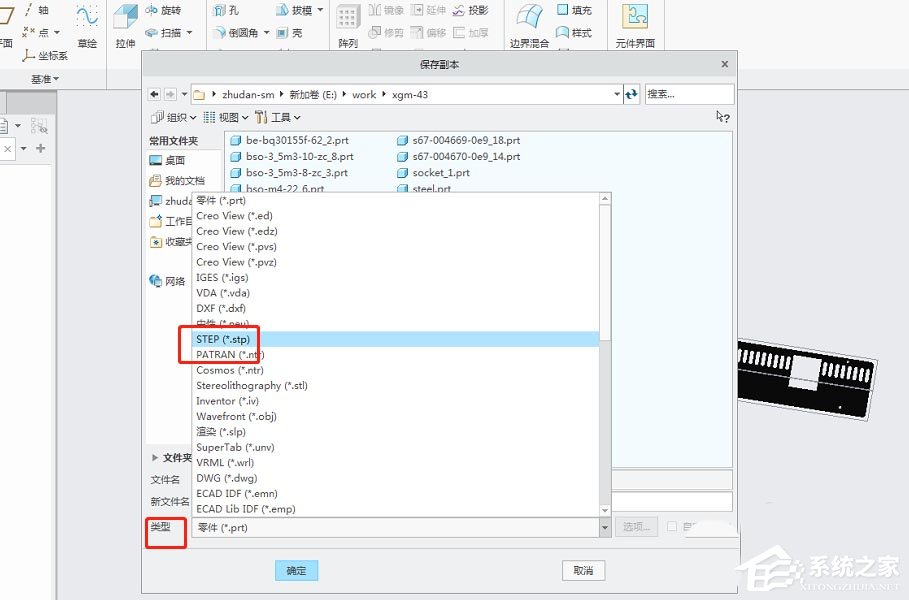Image resolution: width=909 pixels, height=600 pixels.
Task: Select file socket_1.prt
Action: (434, 173)
